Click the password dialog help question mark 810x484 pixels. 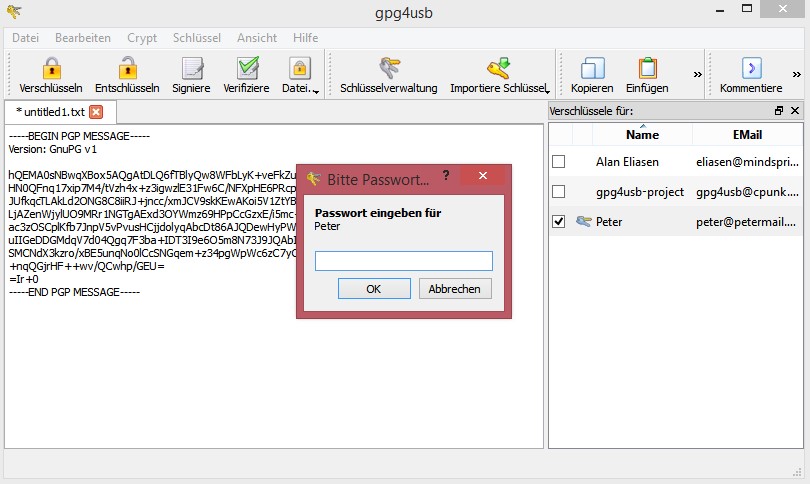pos(446,176)
